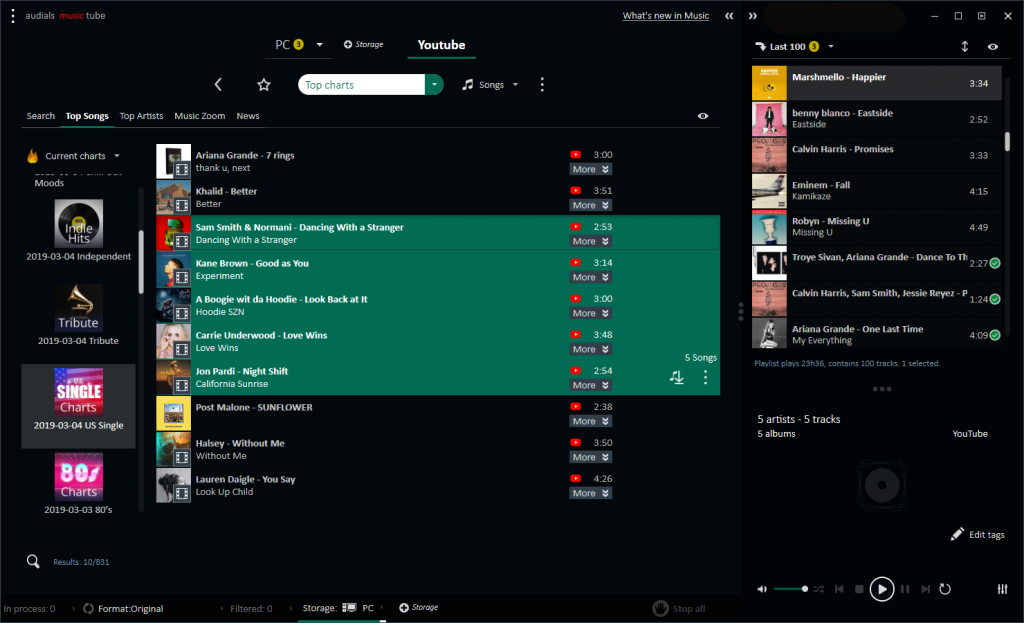Image resolution: width=1024 pixels, height=623 pixels.
Task: Toggle playlist view eye icon
Action: click(993, 46)
